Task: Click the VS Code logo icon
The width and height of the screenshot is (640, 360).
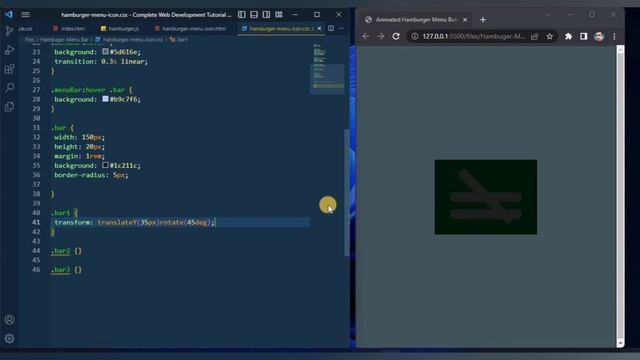Action: [x=9, y=14]
